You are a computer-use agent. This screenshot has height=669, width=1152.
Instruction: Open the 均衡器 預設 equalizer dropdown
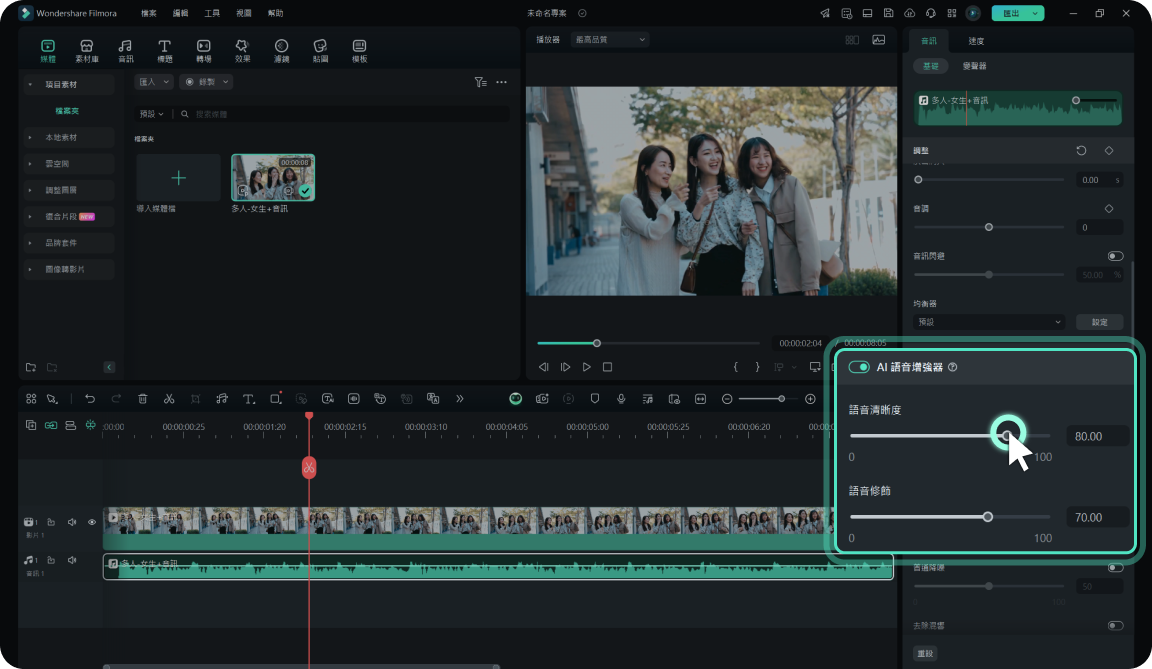[989, 322]
